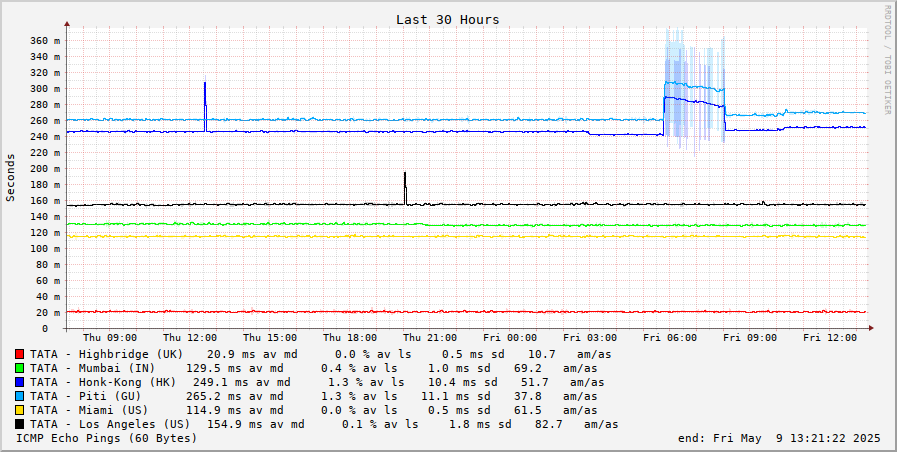Click legend label 'TATA - Miami (US)'

[x=89, y=410]
